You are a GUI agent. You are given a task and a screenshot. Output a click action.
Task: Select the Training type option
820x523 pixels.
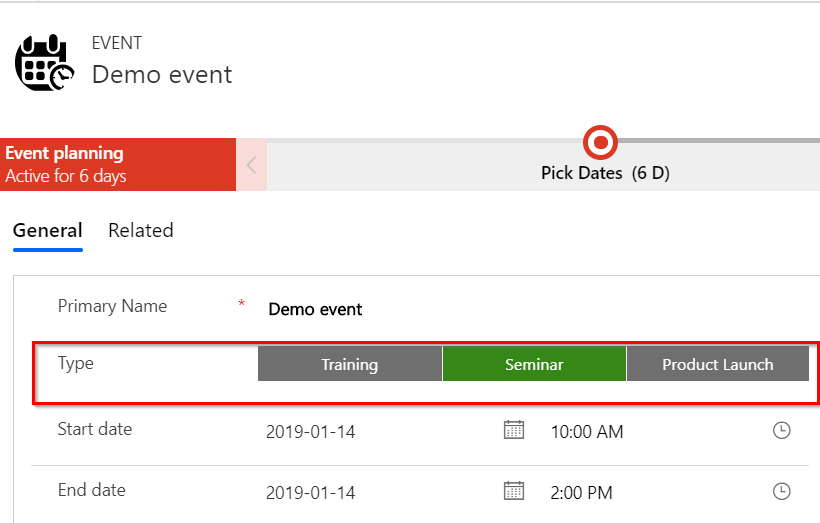pyautogui.click(x=350, y=364)
